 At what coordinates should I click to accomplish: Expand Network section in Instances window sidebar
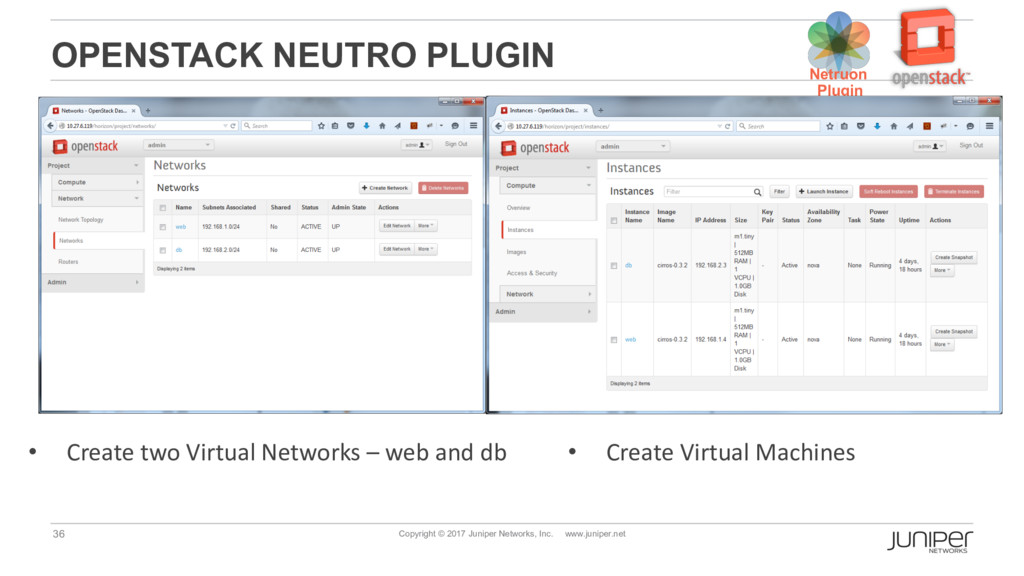(547, 295)
